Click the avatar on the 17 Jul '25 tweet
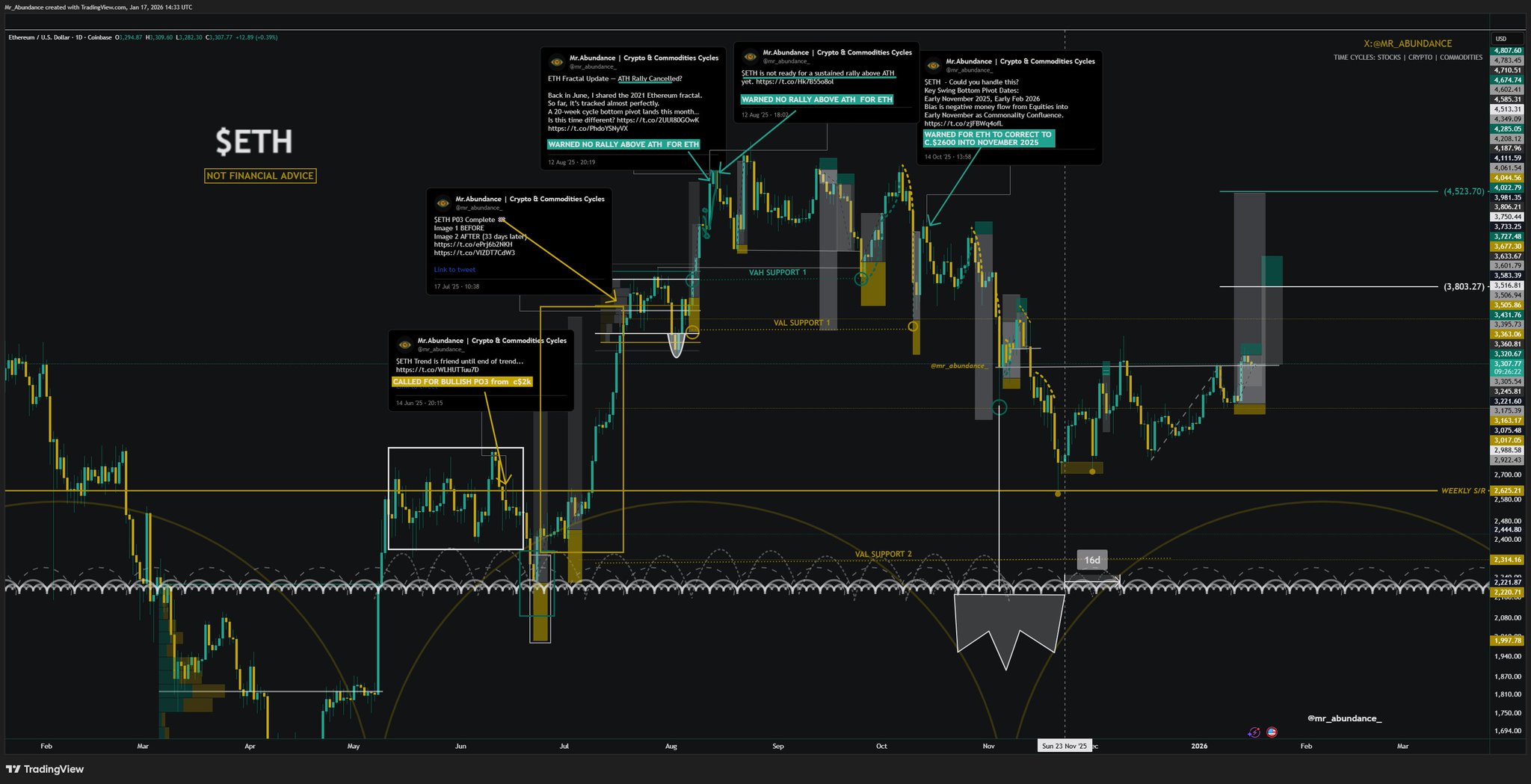 click(443, 203)
